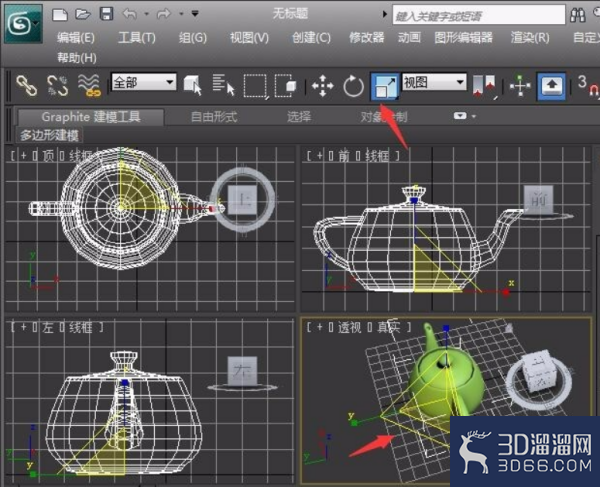Choose rectangular selection region tool
This screenshot has width=600, height=487.
[255, 86]
